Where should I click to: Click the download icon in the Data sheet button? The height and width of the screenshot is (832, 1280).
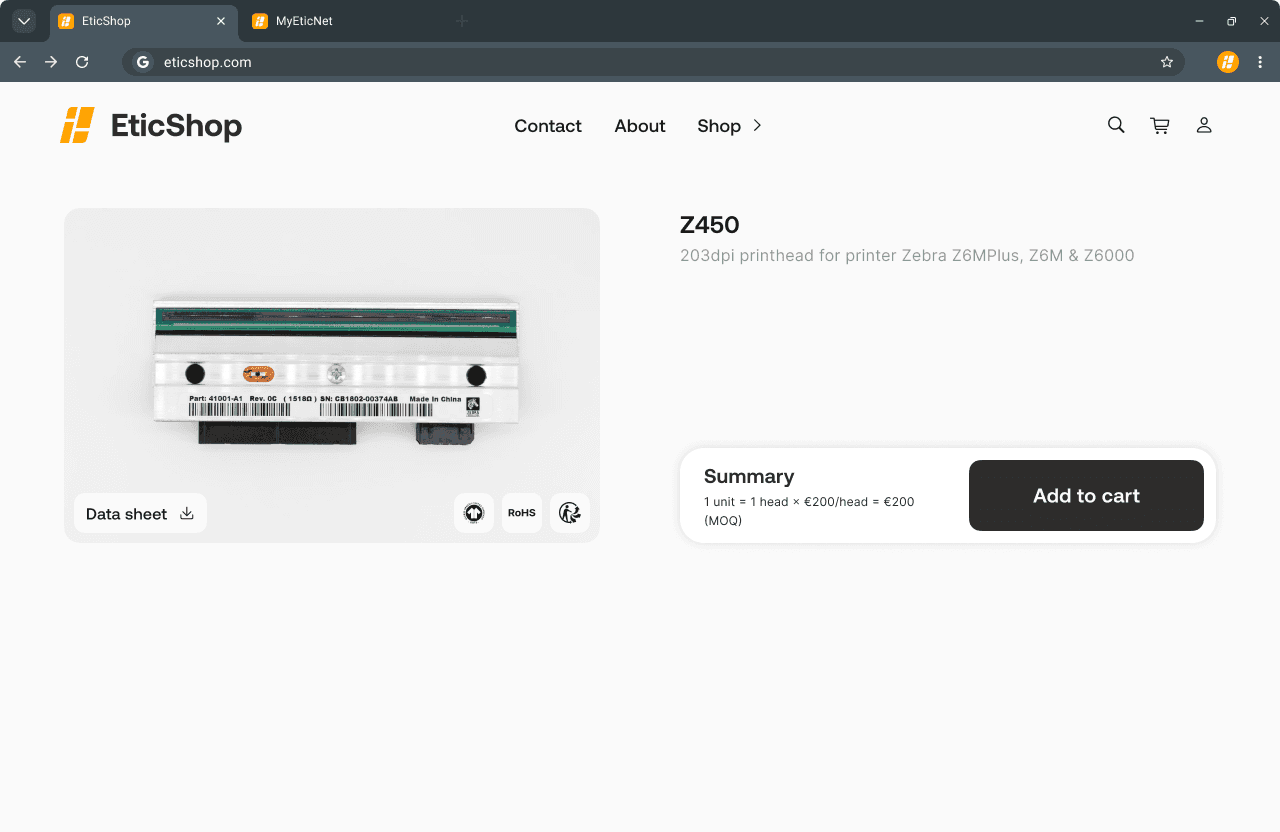[x=187, y=513]
